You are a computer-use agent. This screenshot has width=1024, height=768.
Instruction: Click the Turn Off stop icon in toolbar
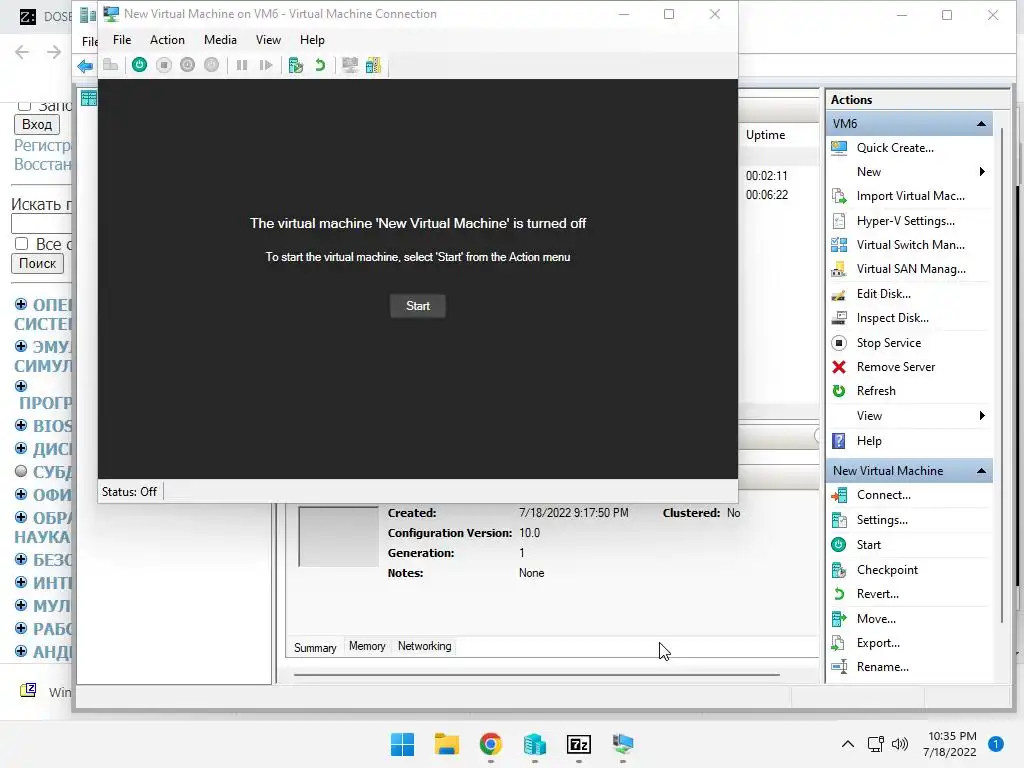pyautogui.click(x=164, y=65)
